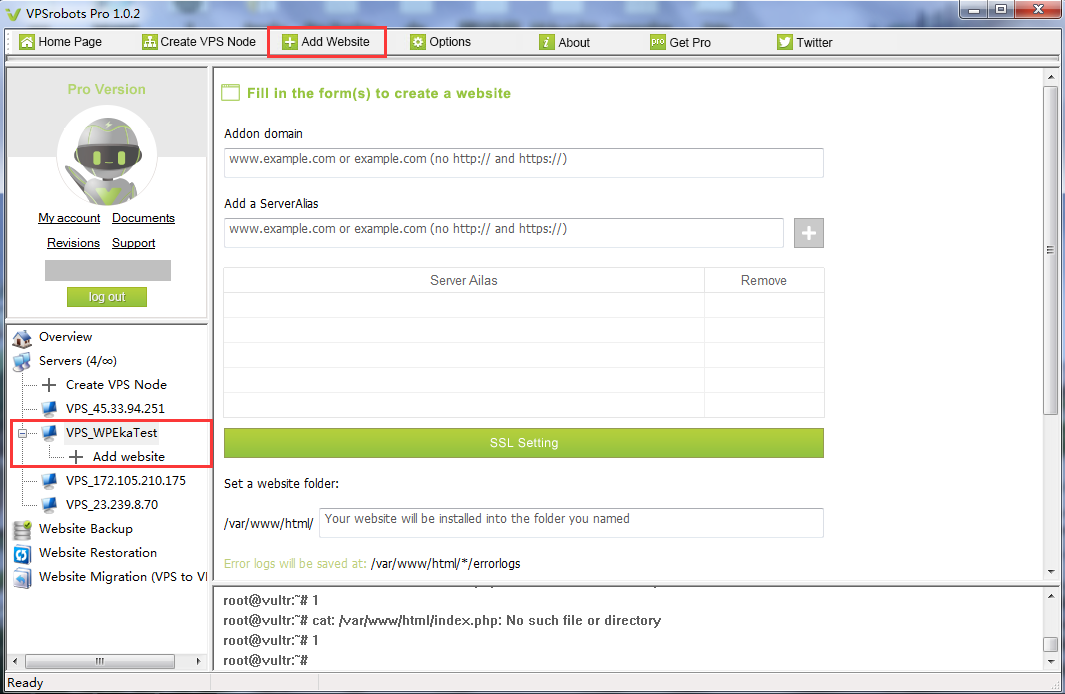Open the Twitter bird icon
Image resolution: width=1065 pixels, height=694 pixels.
tap(785, 42)
